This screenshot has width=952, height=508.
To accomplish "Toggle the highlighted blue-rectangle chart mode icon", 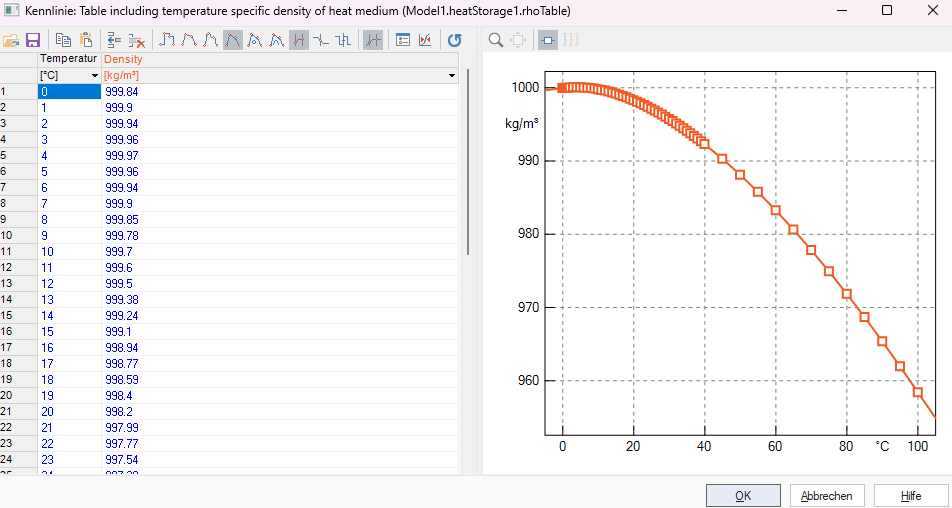I will coord(548,40).
